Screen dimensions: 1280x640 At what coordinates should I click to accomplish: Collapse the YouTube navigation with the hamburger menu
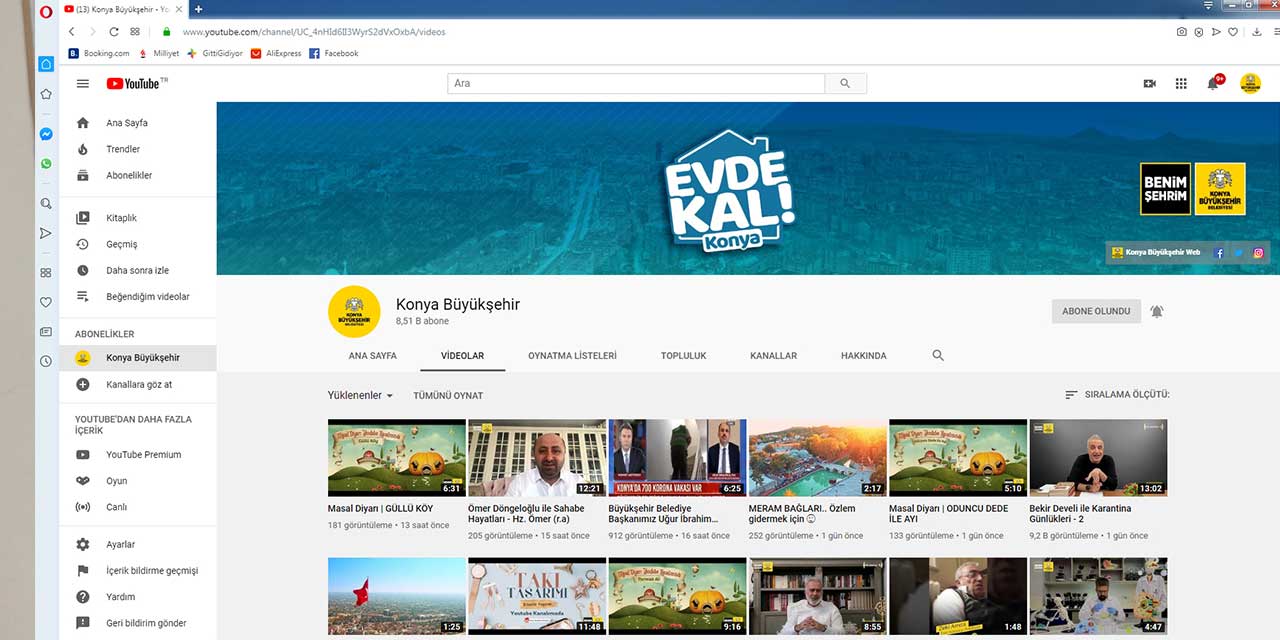point(83,84)
